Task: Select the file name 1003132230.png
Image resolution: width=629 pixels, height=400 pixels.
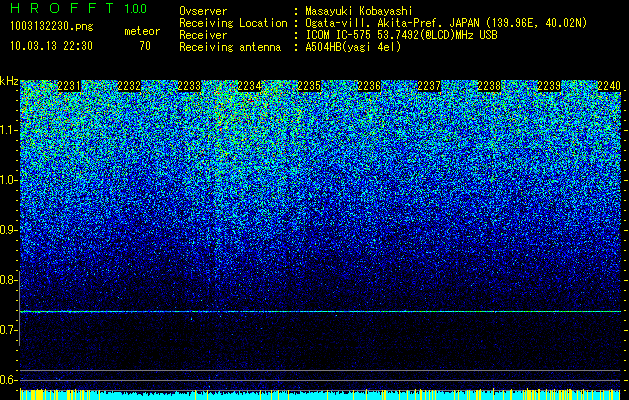Action: 52,26
